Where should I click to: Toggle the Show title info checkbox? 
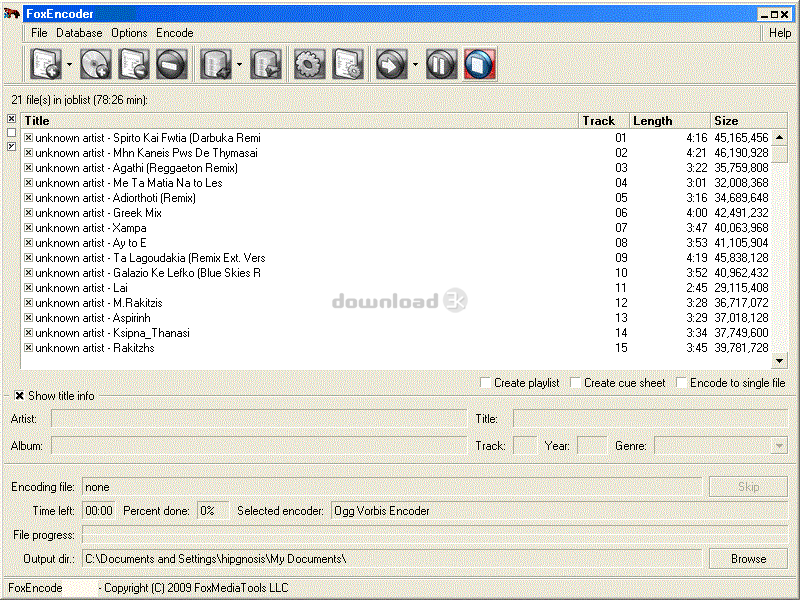tap(19, 396)
